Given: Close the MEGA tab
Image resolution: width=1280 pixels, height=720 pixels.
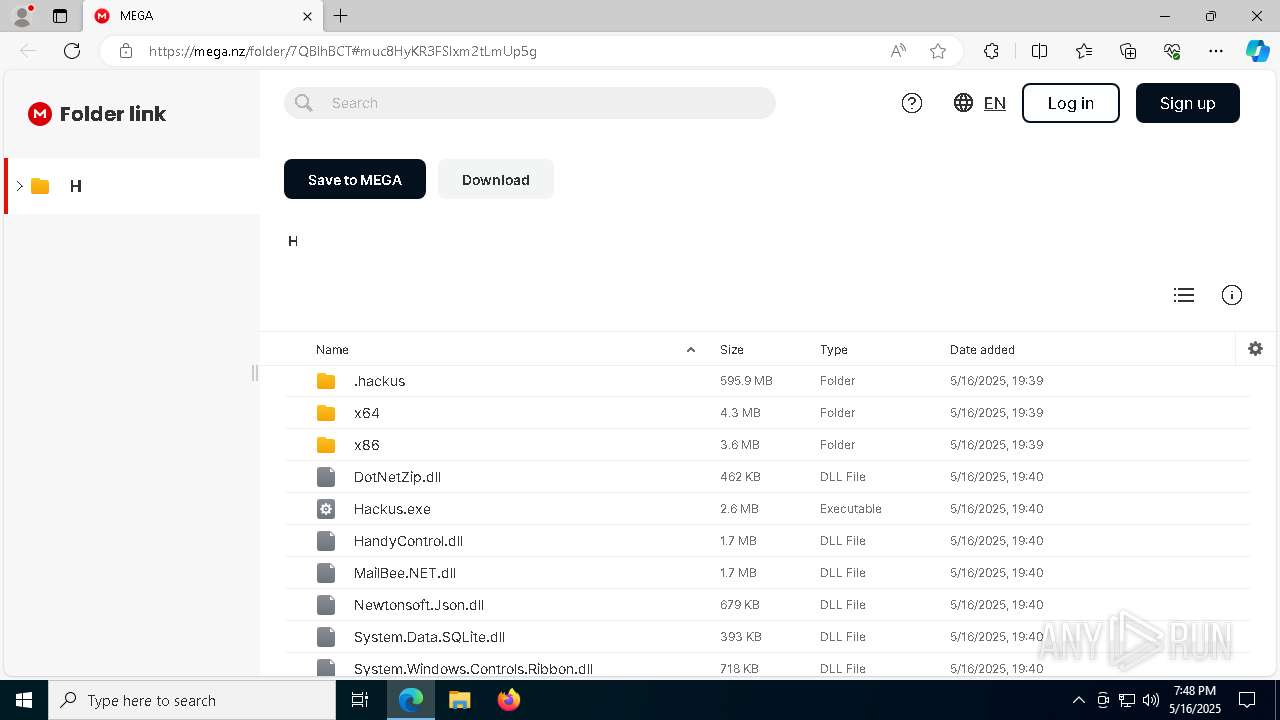Looking at the screenshot, I should click(x=307, y=16).
